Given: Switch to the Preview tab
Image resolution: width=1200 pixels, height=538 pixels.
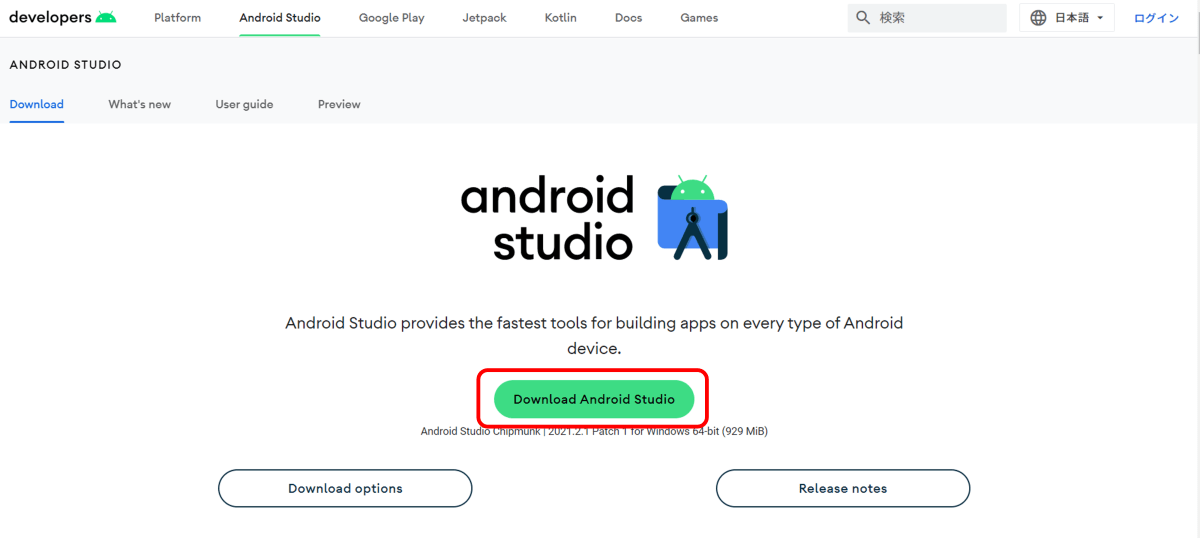Looking at the screenshot, I should point(339,104).
